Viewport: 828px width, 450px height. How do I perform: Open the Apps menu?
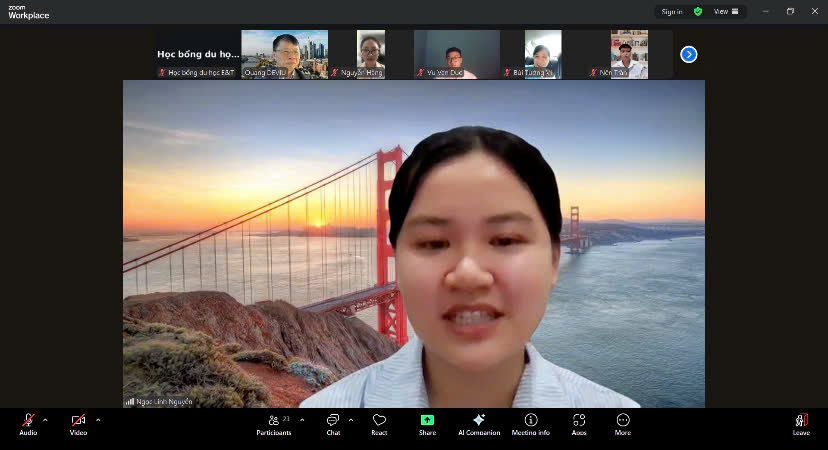point(579,422)
